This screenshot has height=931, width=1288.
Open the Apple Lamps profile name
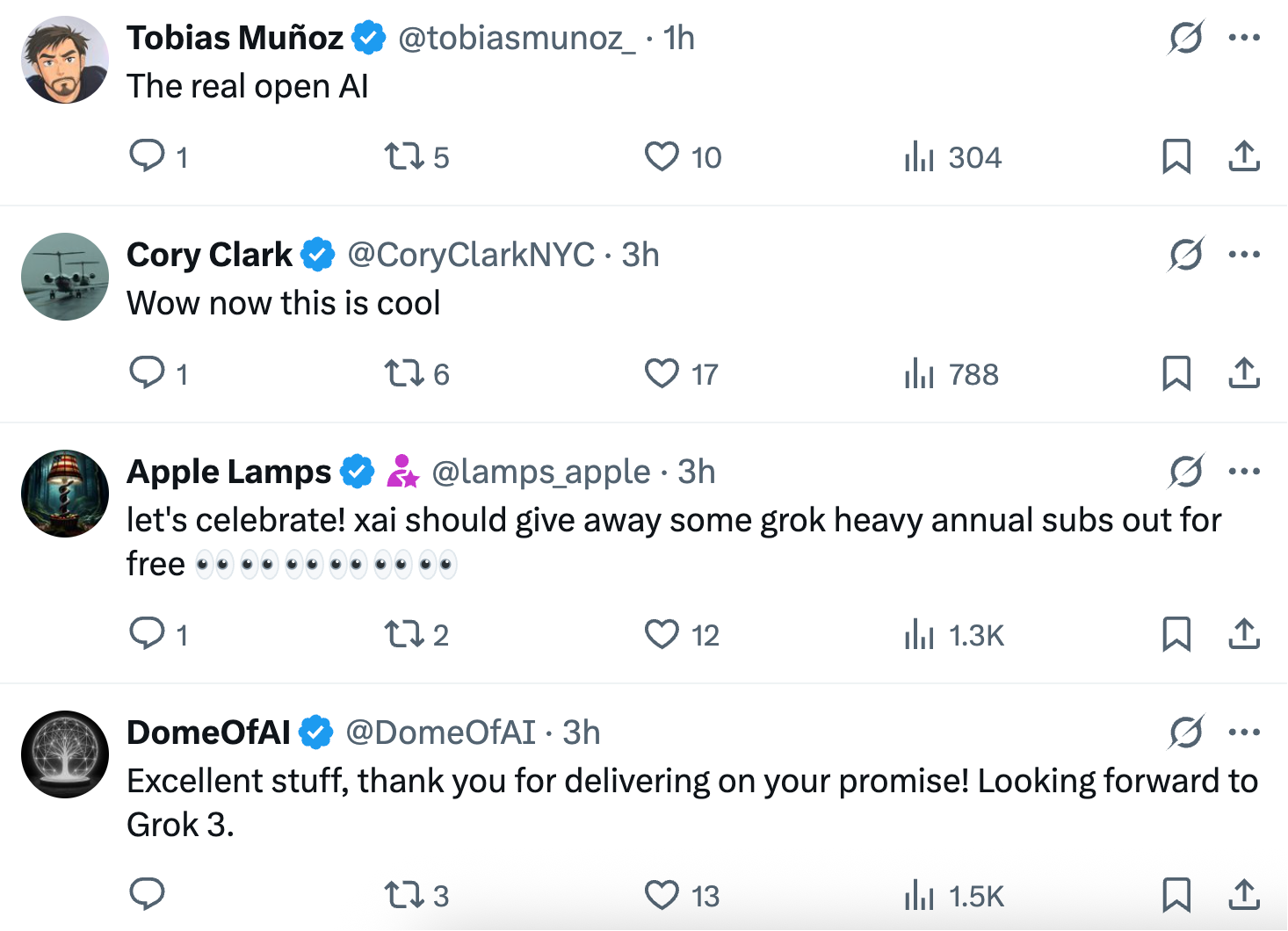click(228, 472)
